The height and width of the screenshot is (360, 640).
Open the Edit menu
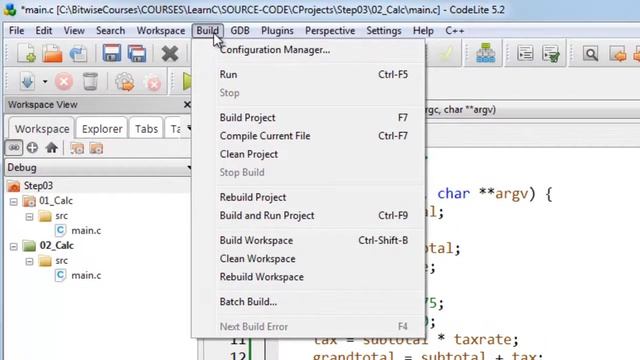(x=44, y=31)
